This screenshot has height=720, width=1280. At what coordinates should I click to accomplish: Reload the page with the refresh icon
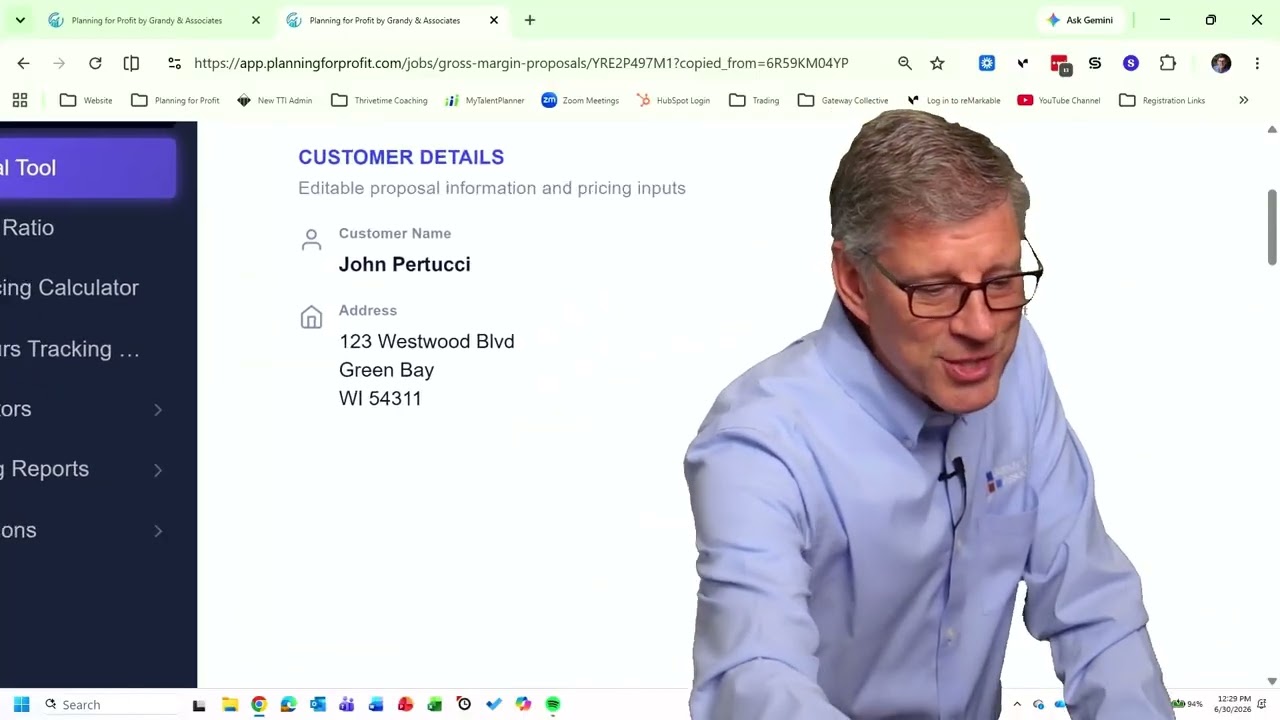(x=95, y=63)
